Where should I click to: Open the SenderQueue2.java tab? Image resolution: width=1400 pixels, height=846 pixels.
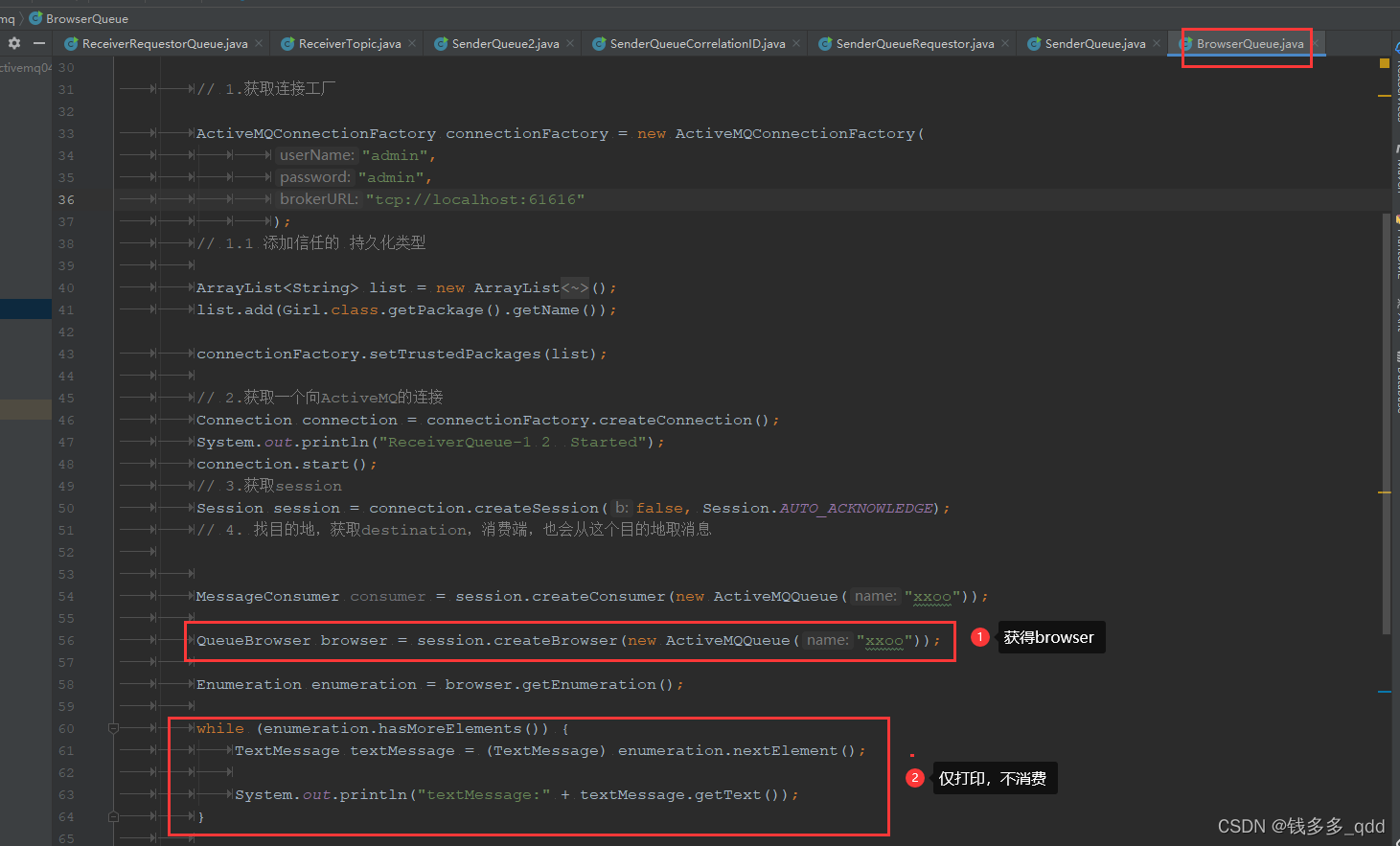click(505, 44)
